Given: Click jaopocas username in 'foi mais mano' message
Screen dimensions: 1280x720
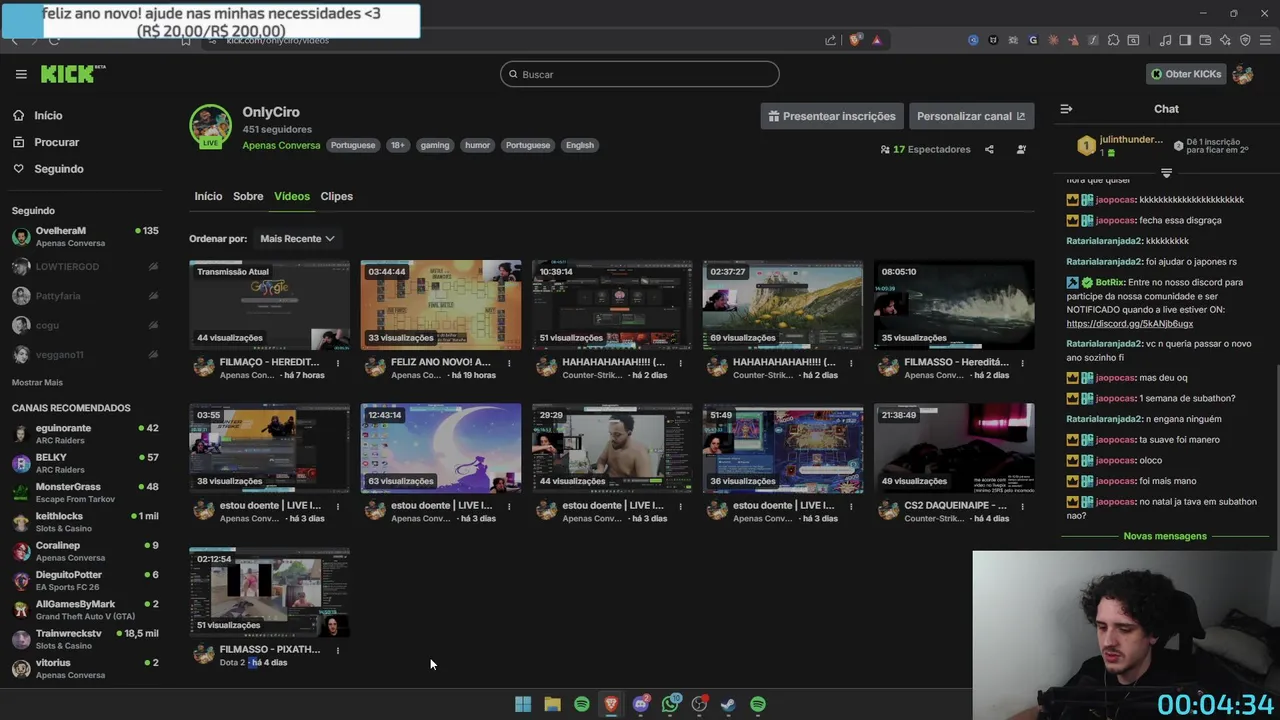Looking at the screenshot, I should (x=1114, y=481).
